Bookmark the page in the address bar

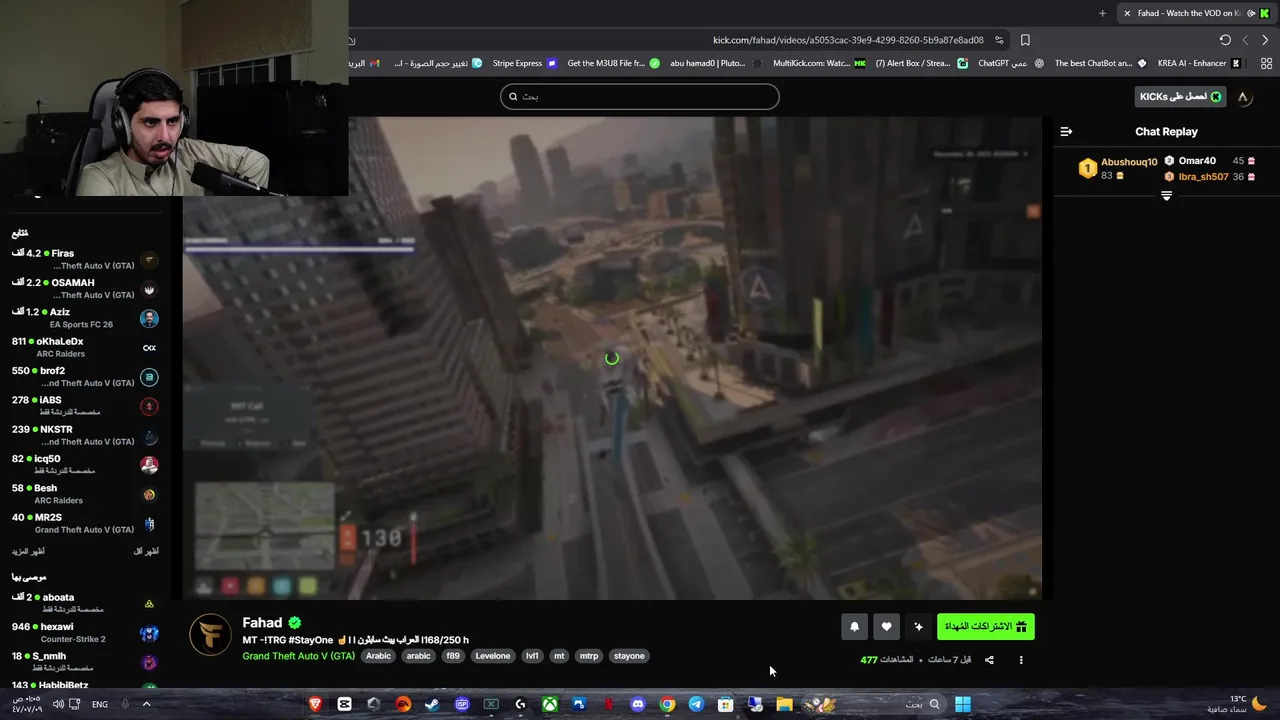click(x=1025, y=40)
